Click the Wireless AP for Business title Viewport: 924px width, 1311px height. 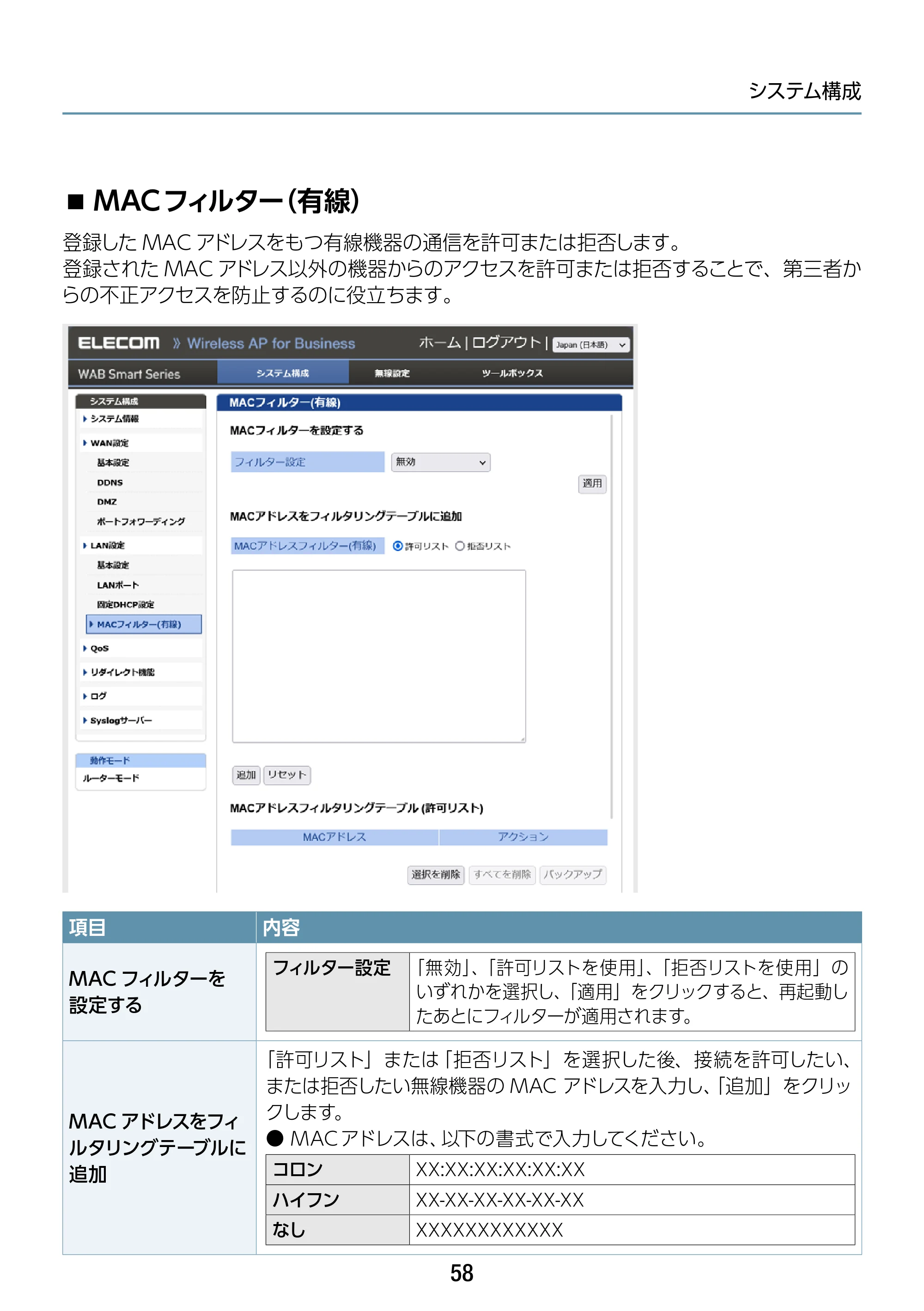[x=271, y=343]
